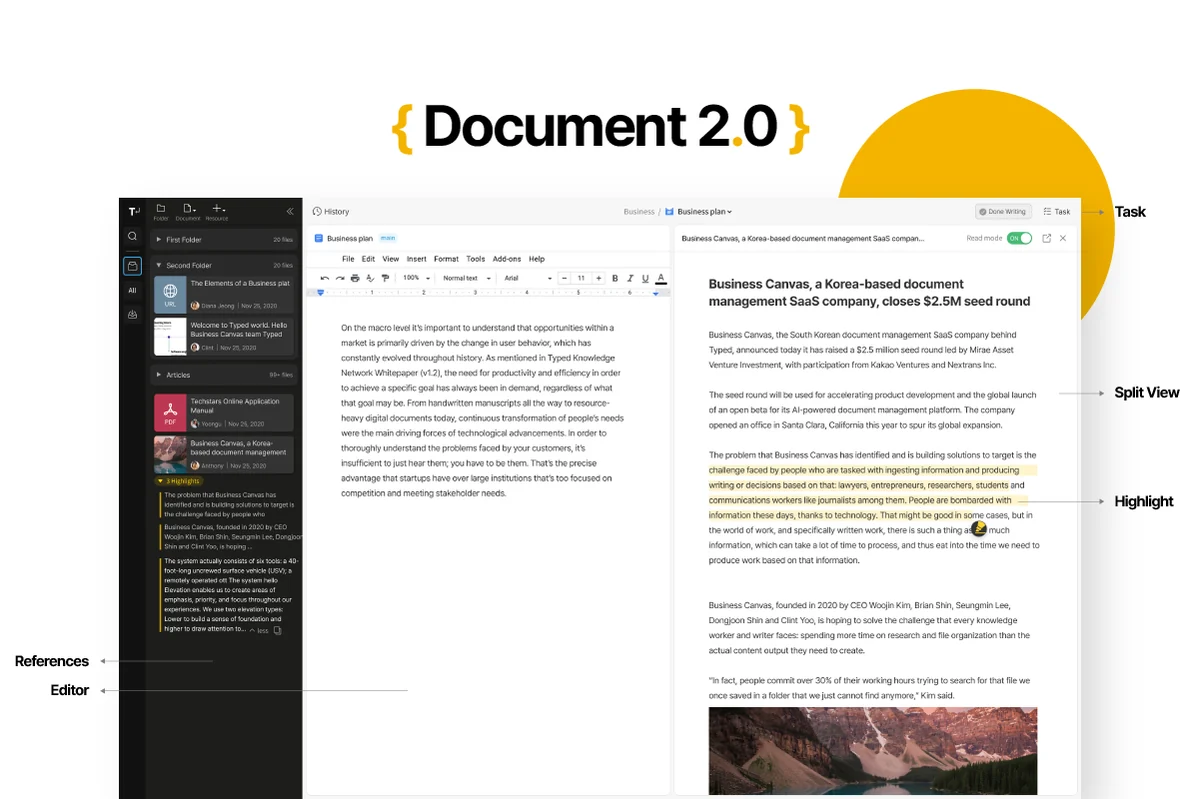Click the Typed logo icon in sidebar
The width and height of the screenshot is (1200, 799).
click(x=133, y=211)
